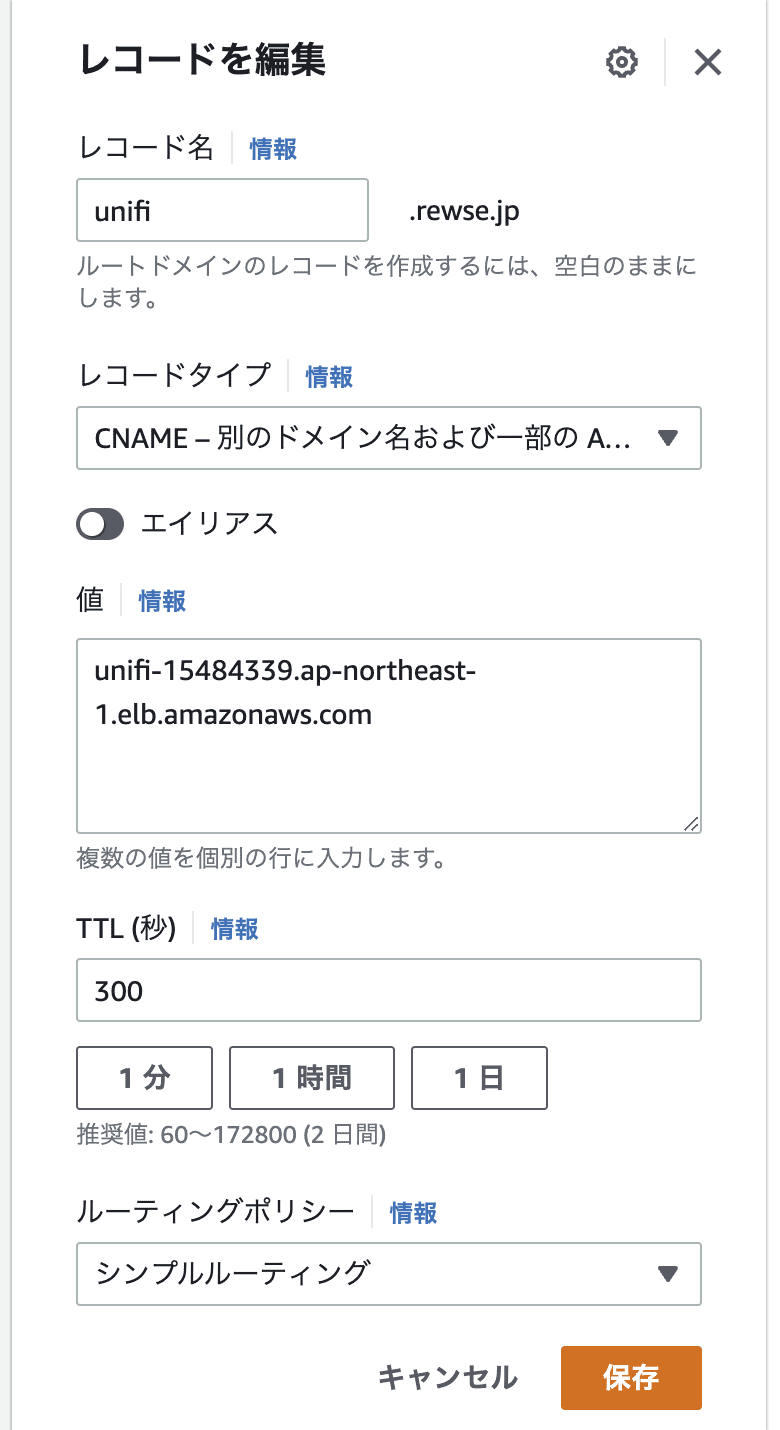Open the settings gear icon

(621, 61)
